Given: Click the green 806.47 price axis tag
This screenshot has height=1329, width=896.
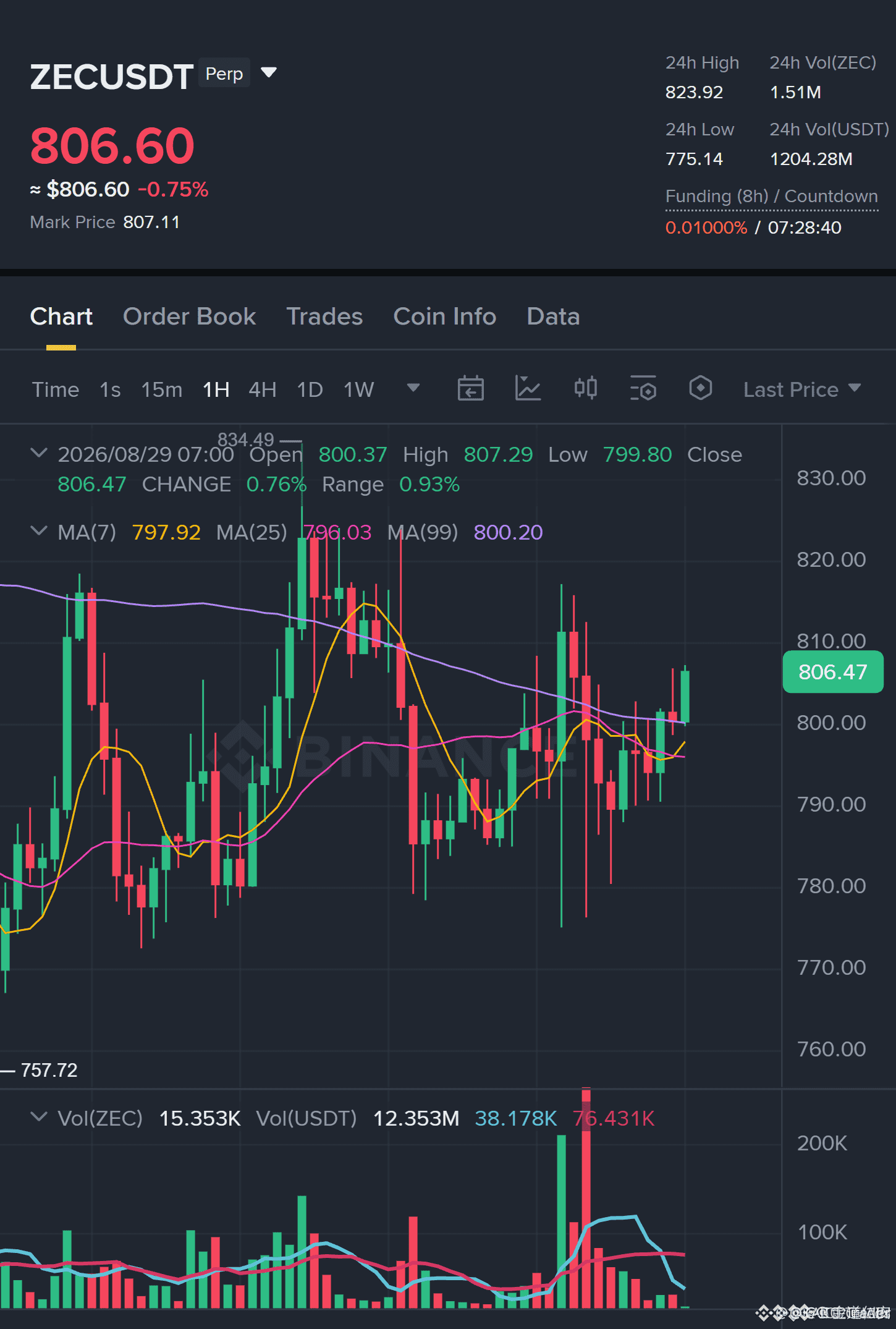Looking at the screenshot, I should 832,672.
